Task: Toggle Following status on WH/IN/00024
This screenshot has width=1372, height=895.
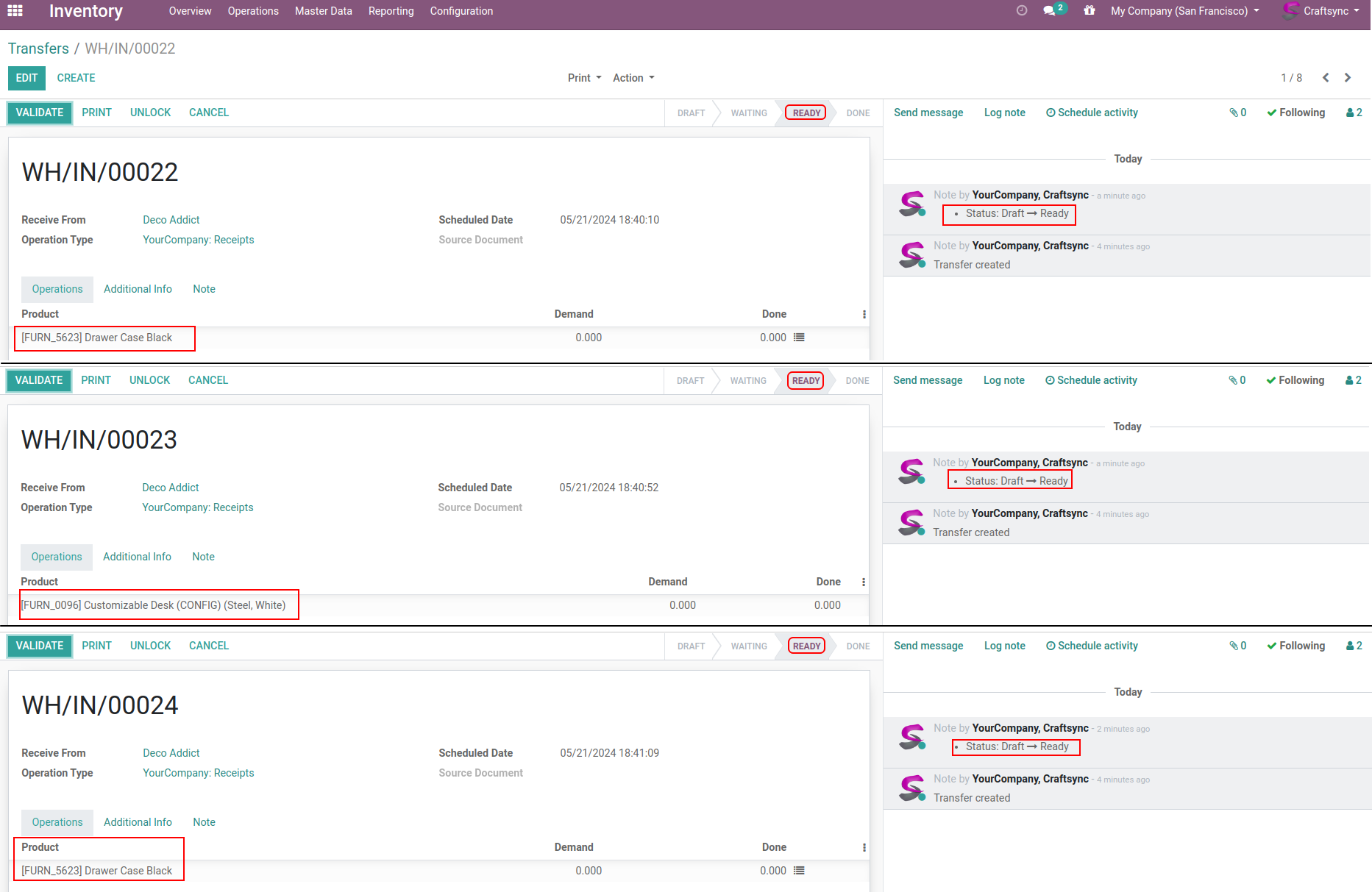Action: pyautogui.click(x=1295, y=646)
